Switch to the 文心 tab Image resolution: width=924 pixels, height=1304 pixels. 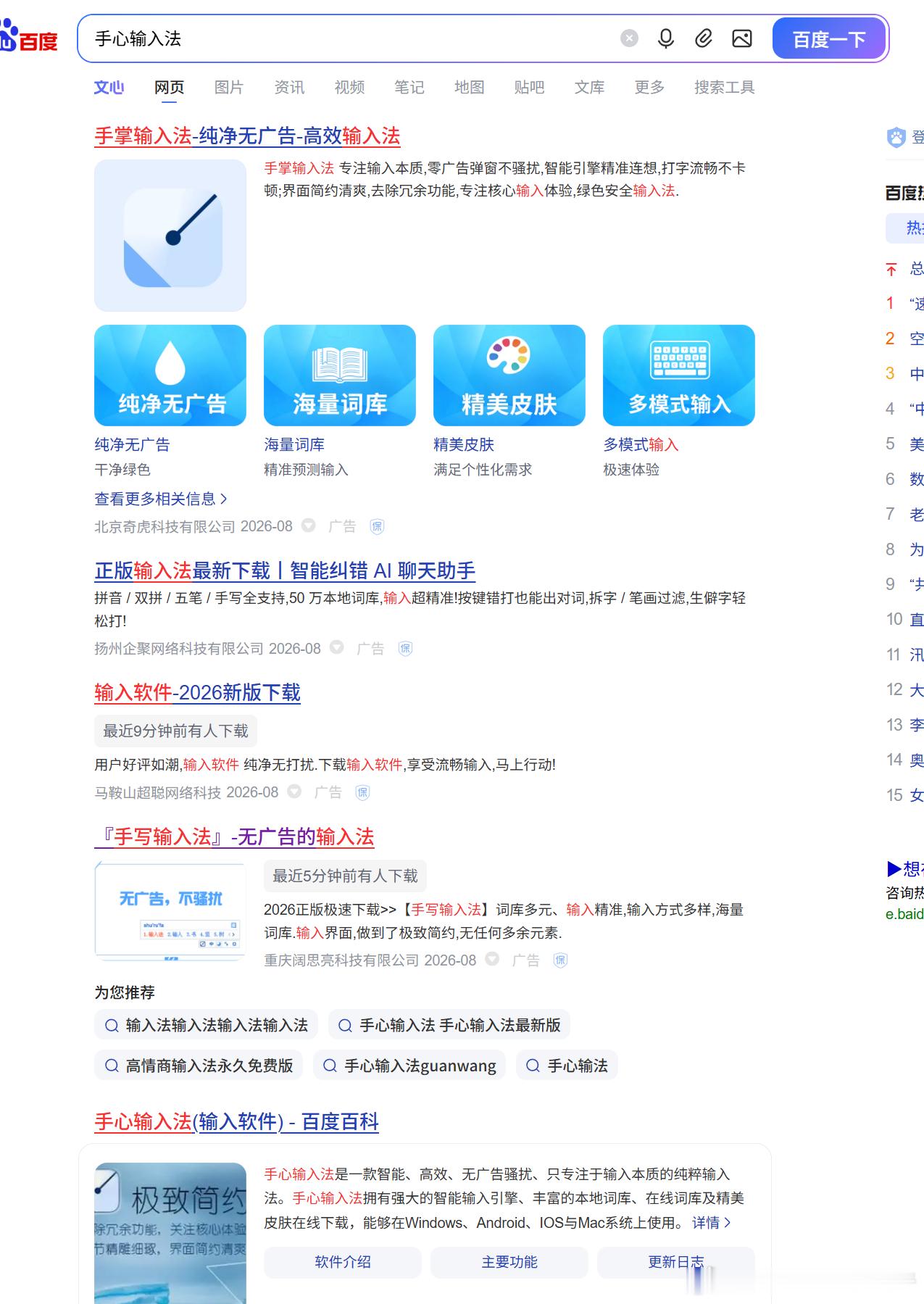click(109, 87)
